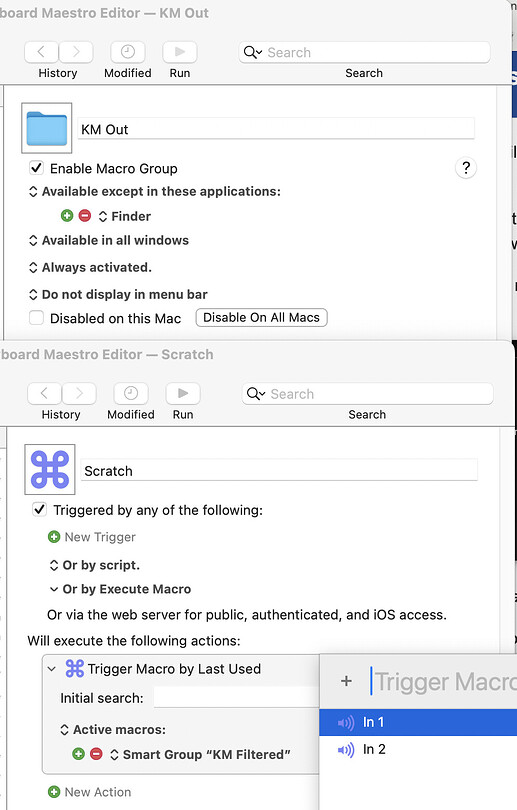Image resolution: width=517 pixels, height=810 pixels.
Task: Open Modified clock icon in KM Out toolbar
Action: pyautogui.click(x=128, y=52)
